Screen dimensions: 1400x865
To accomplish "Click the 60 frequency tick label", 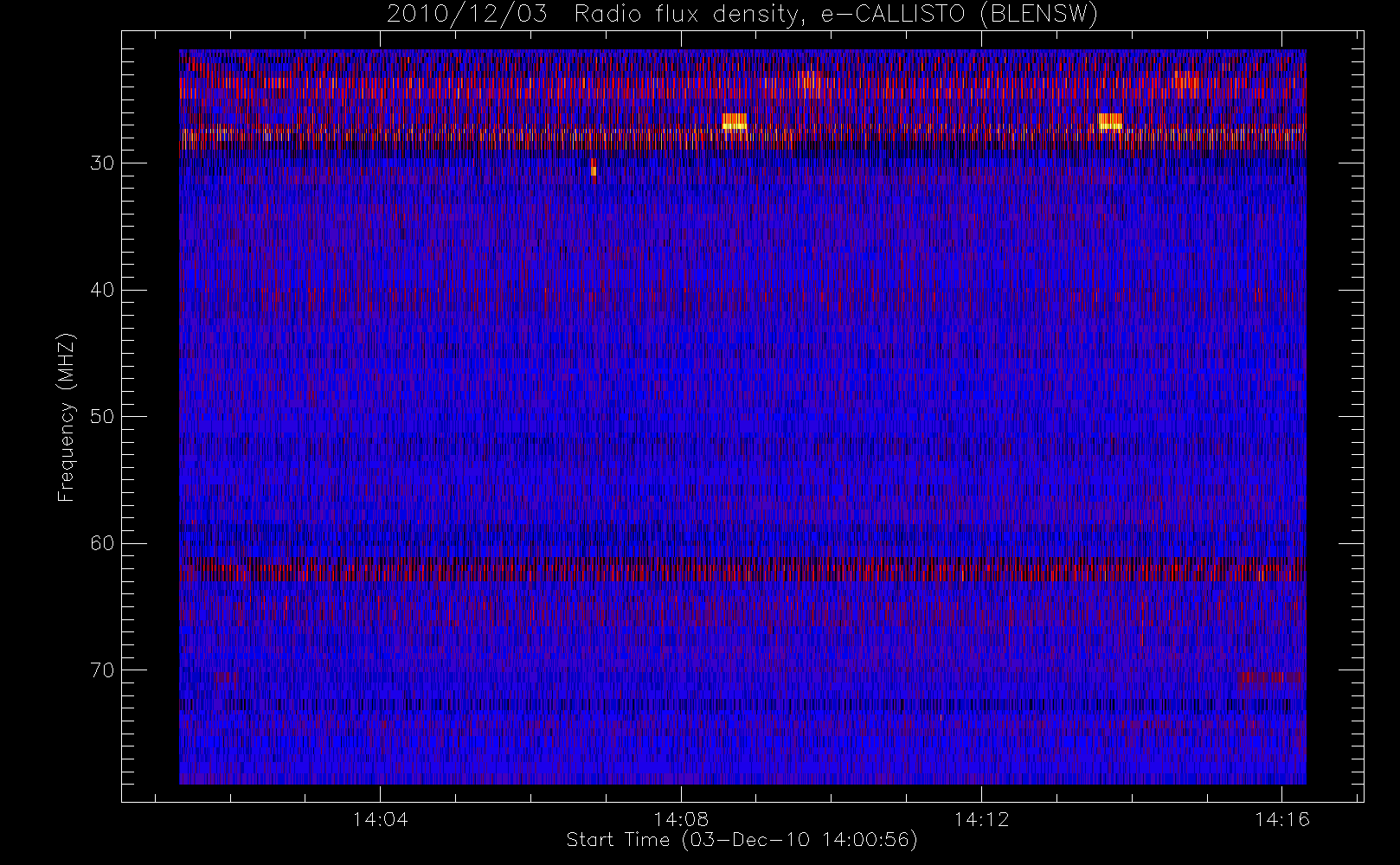I will click(x=102, y=543).
